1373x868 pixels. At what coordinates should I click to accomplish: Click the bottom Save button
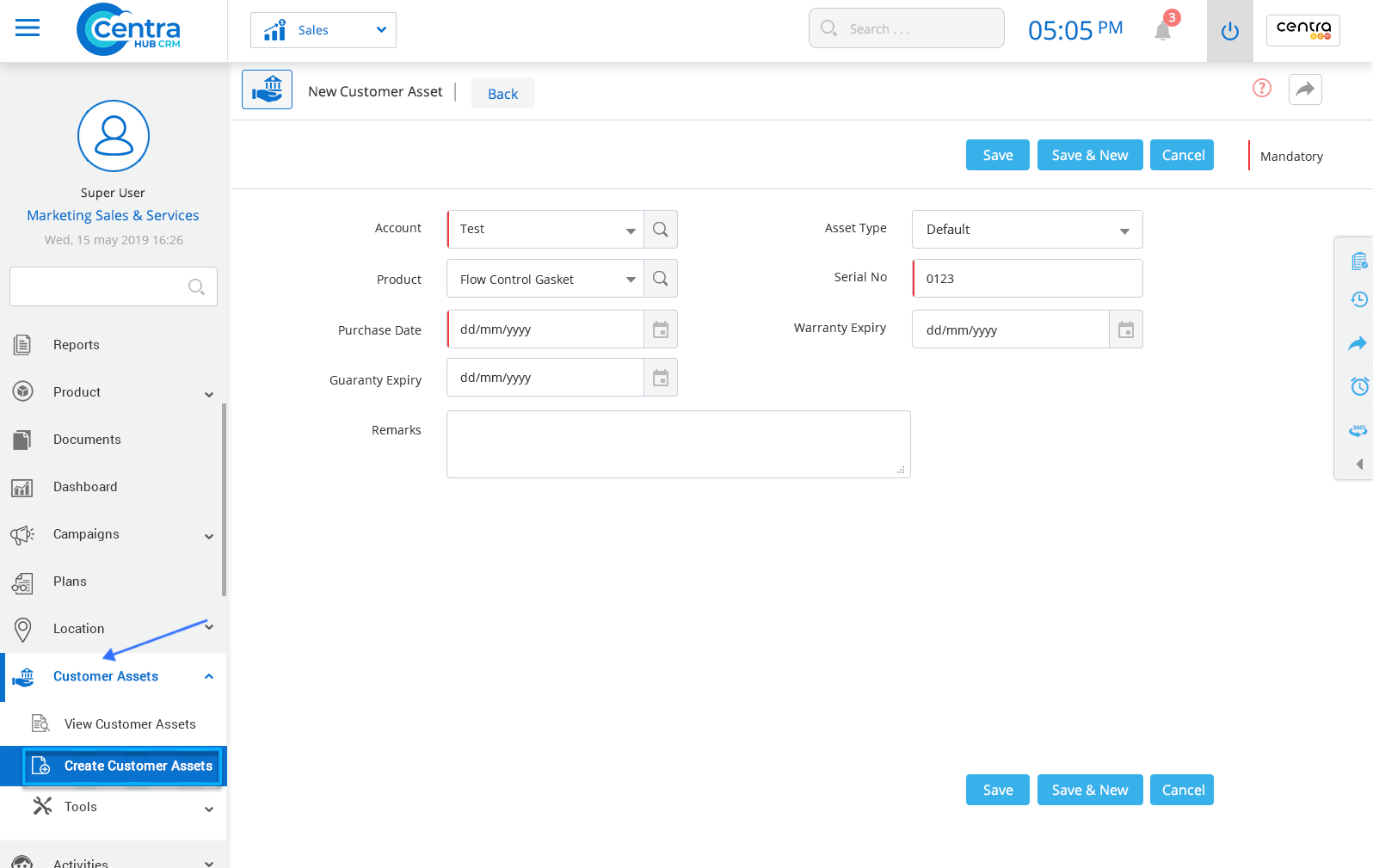(998, 790)
